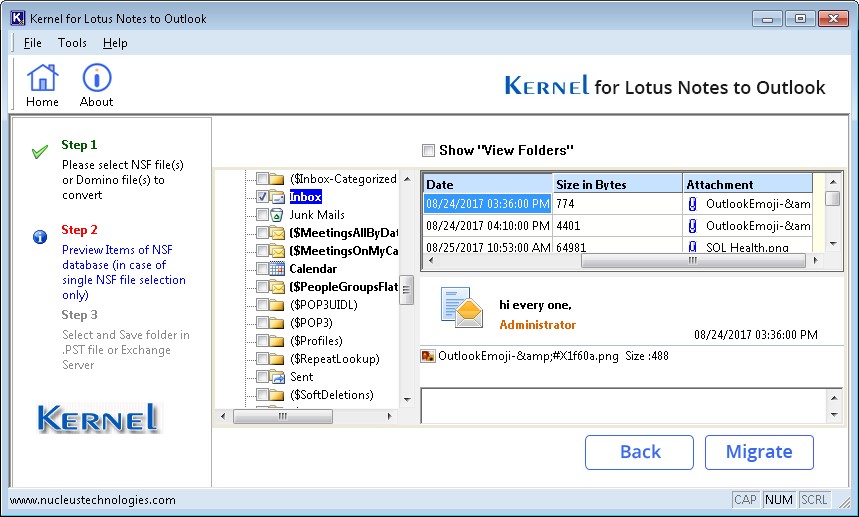Screen dimensions: 859x517
Task: Check the Calendar folder checkbox
Action: tap(262, 269)
